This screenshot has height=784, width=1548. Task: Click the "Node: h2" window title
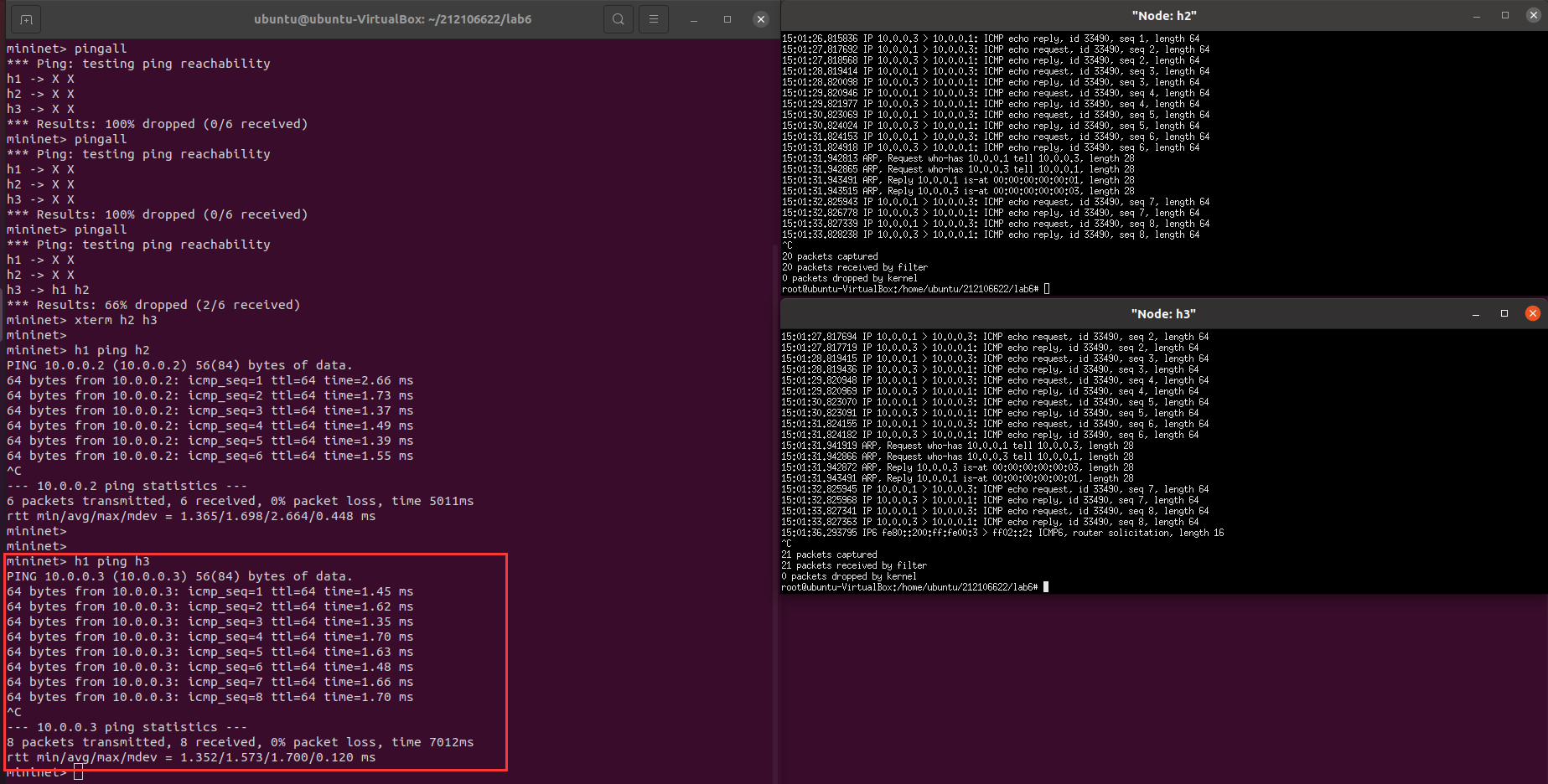(1164, 16)
